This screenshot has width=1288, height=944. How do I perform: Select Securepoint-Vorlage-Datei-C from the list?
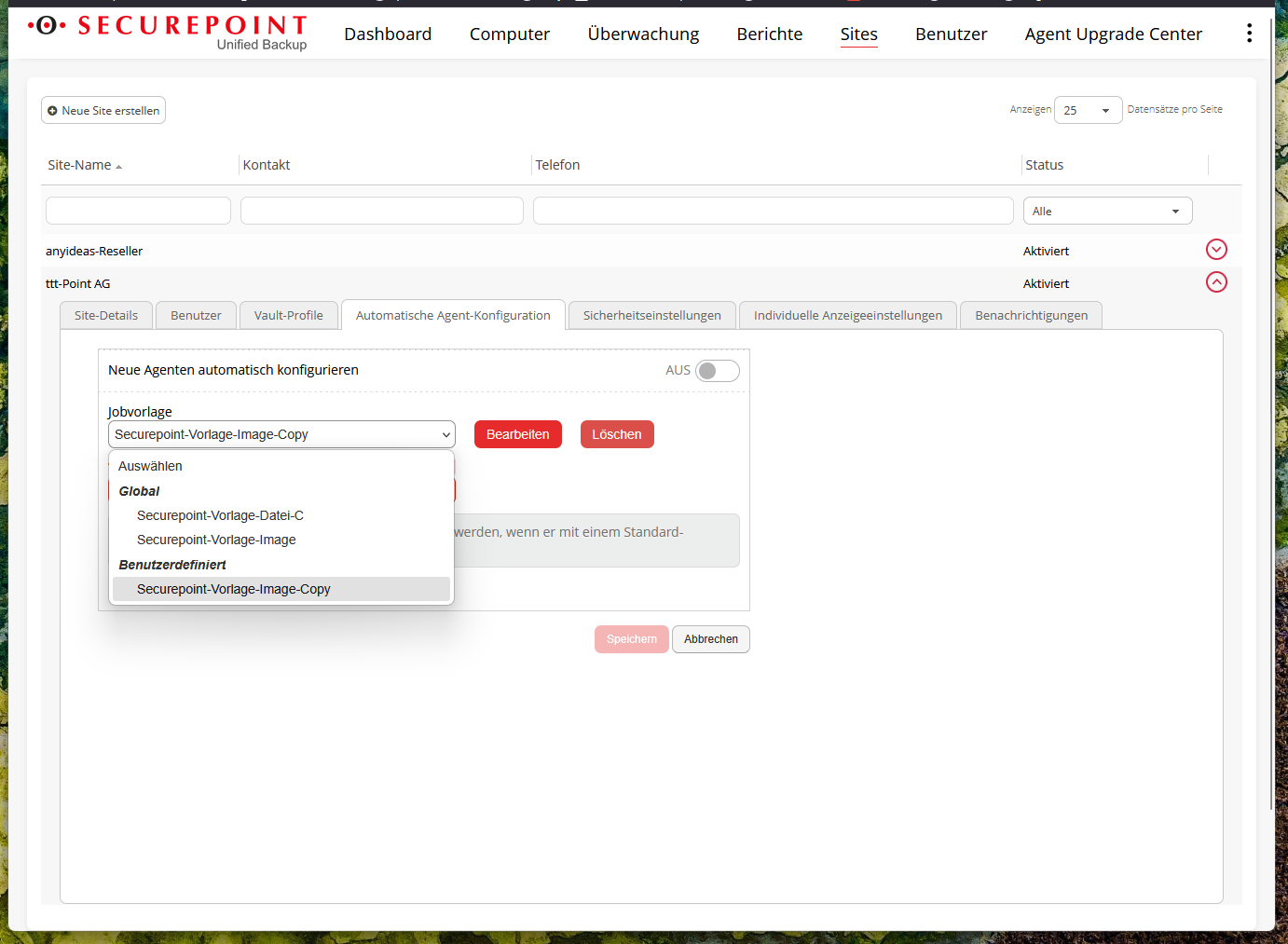(x=220, y=515)
